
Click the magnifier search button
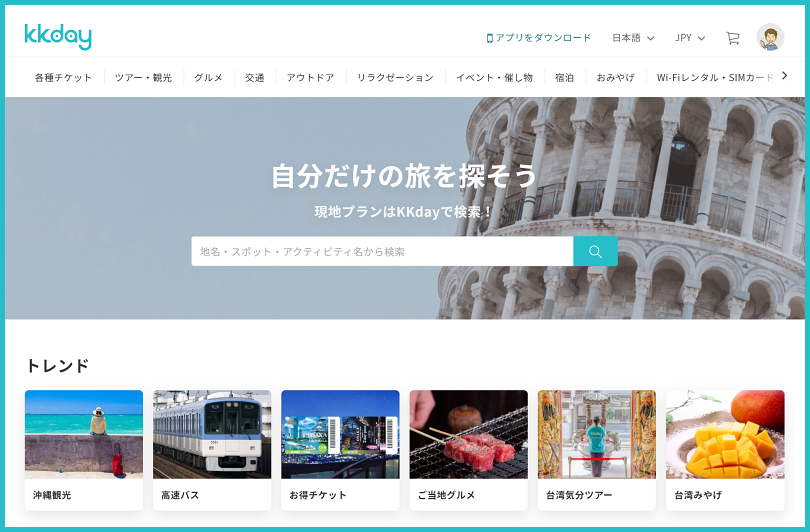(x=595, y=252)
